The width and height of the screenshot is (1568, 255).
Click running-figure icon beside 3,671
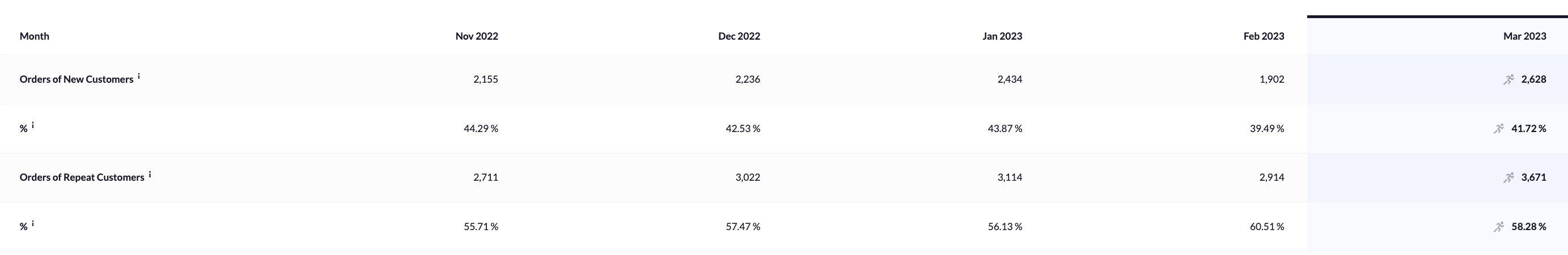(x=1508, y=177)
